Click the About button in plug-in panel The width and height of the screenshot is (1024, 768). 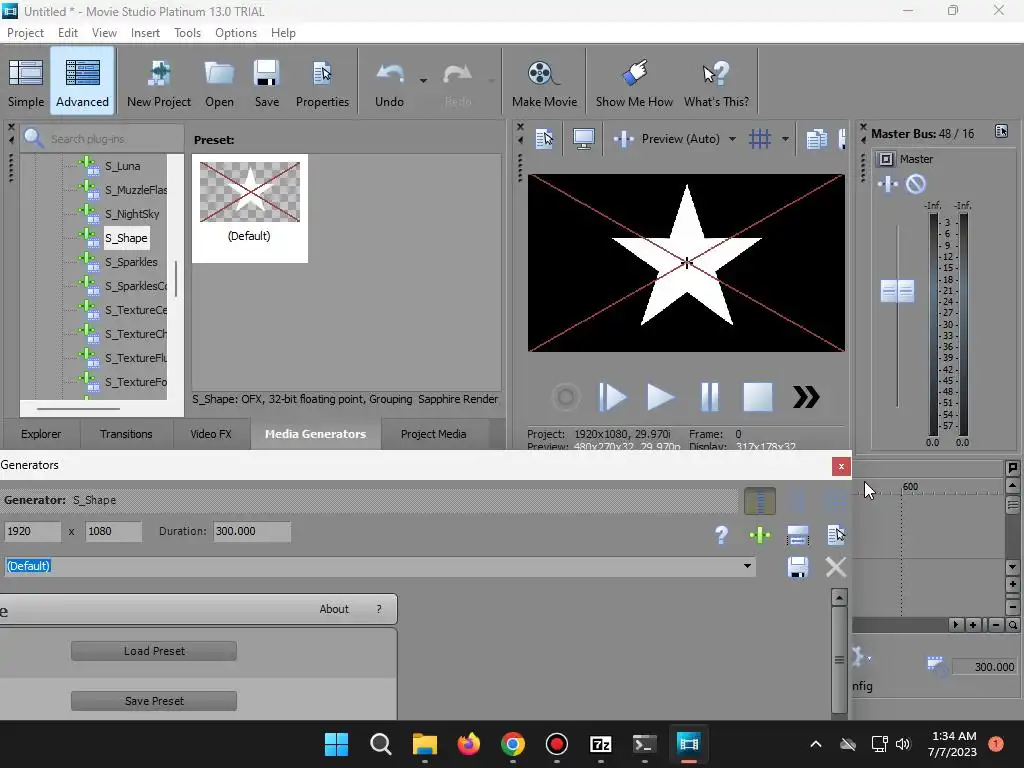334,609
